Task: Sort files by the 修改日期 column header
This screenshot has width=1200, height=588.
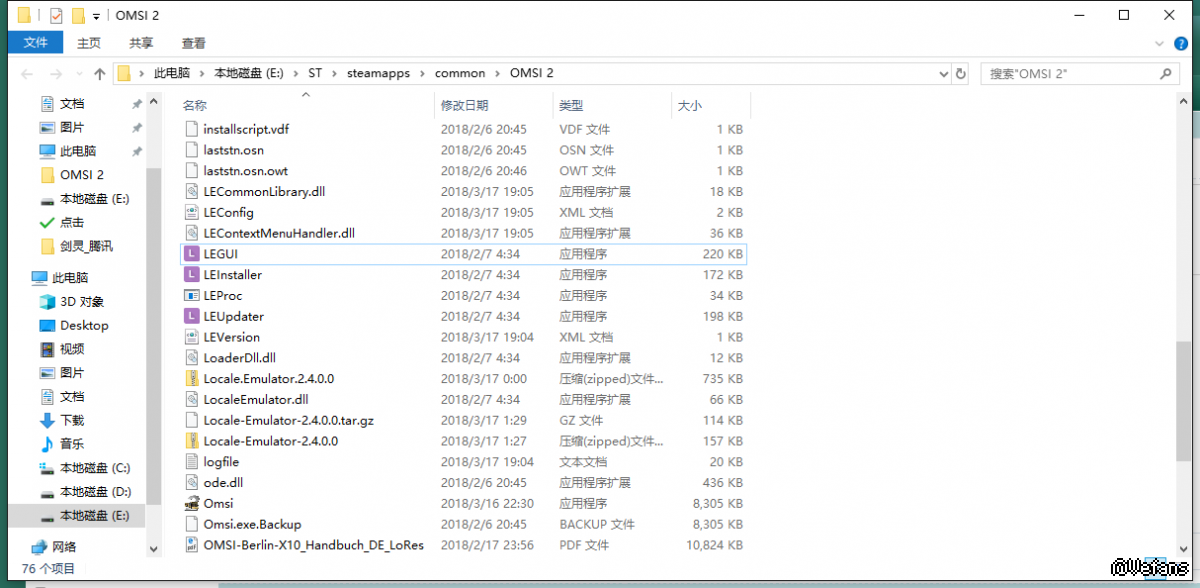Action: pyautogui.click(x=465, y=105)
